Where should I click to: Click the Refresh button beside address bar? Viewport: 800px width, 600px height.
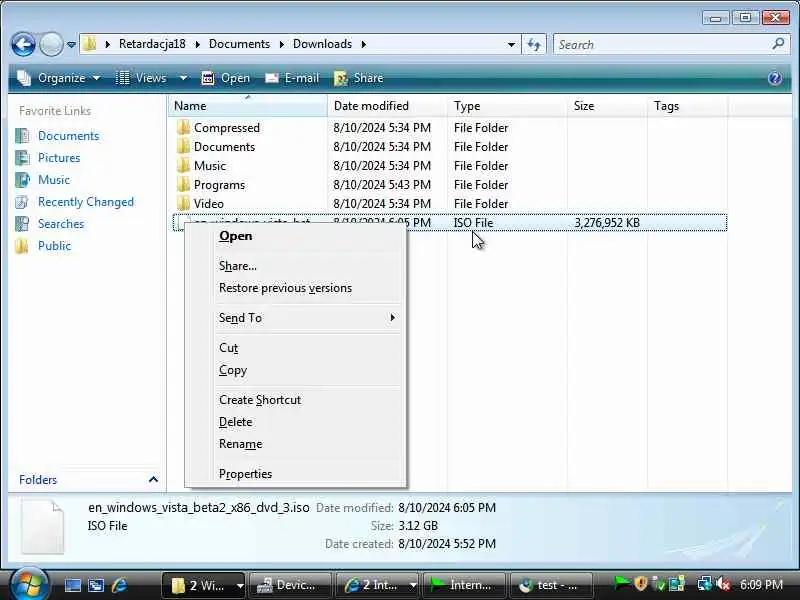tap(534, 44)
